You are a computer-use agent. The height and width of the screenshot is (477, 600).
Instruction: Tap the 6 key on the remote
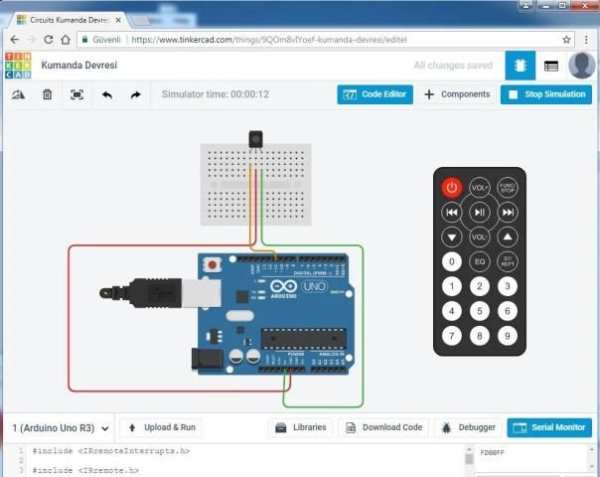pyautogui.click(x=507, y=311)
